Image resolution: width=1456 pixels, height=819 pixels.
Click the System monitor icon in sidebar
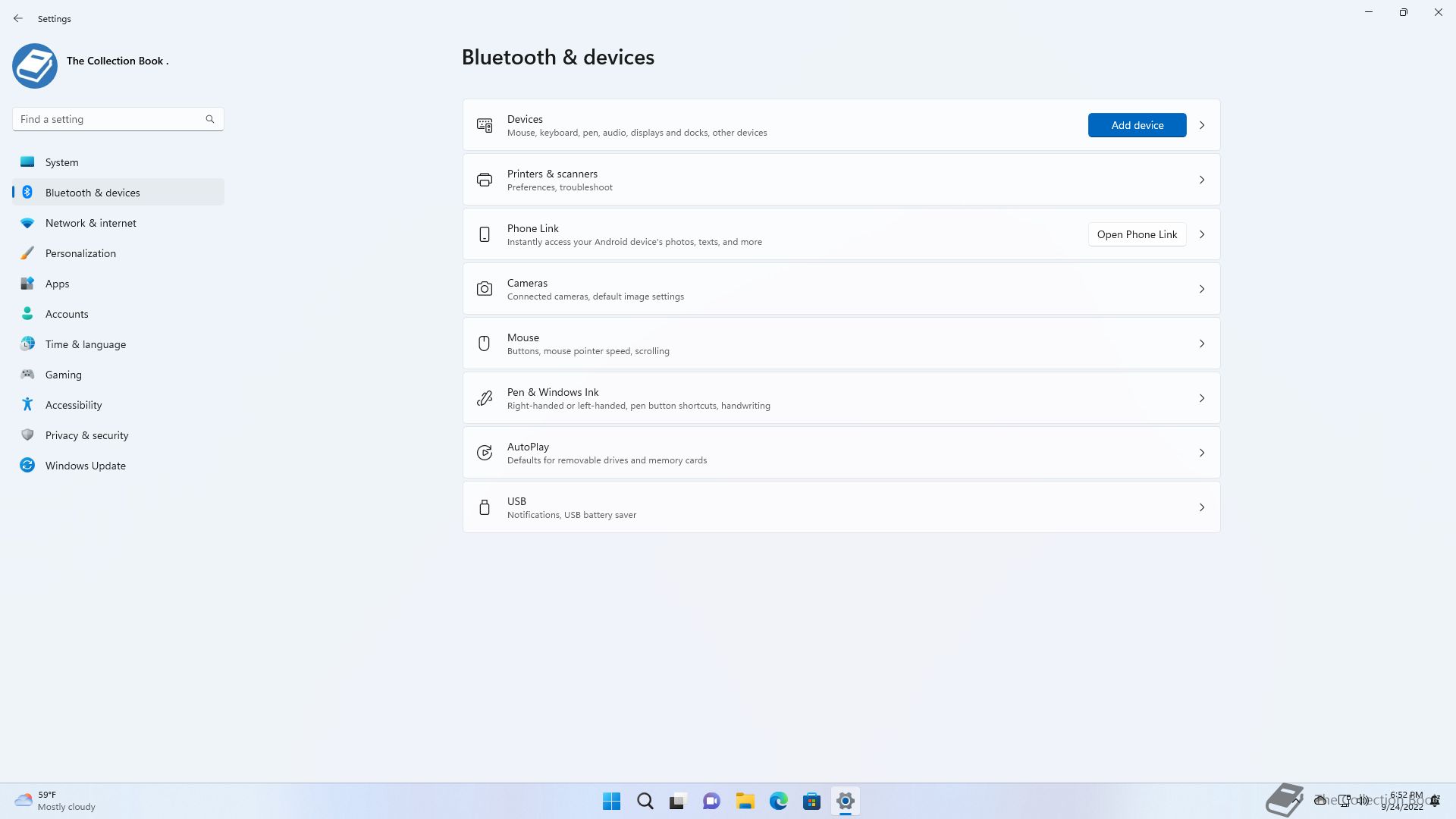[x=27, y=162]
